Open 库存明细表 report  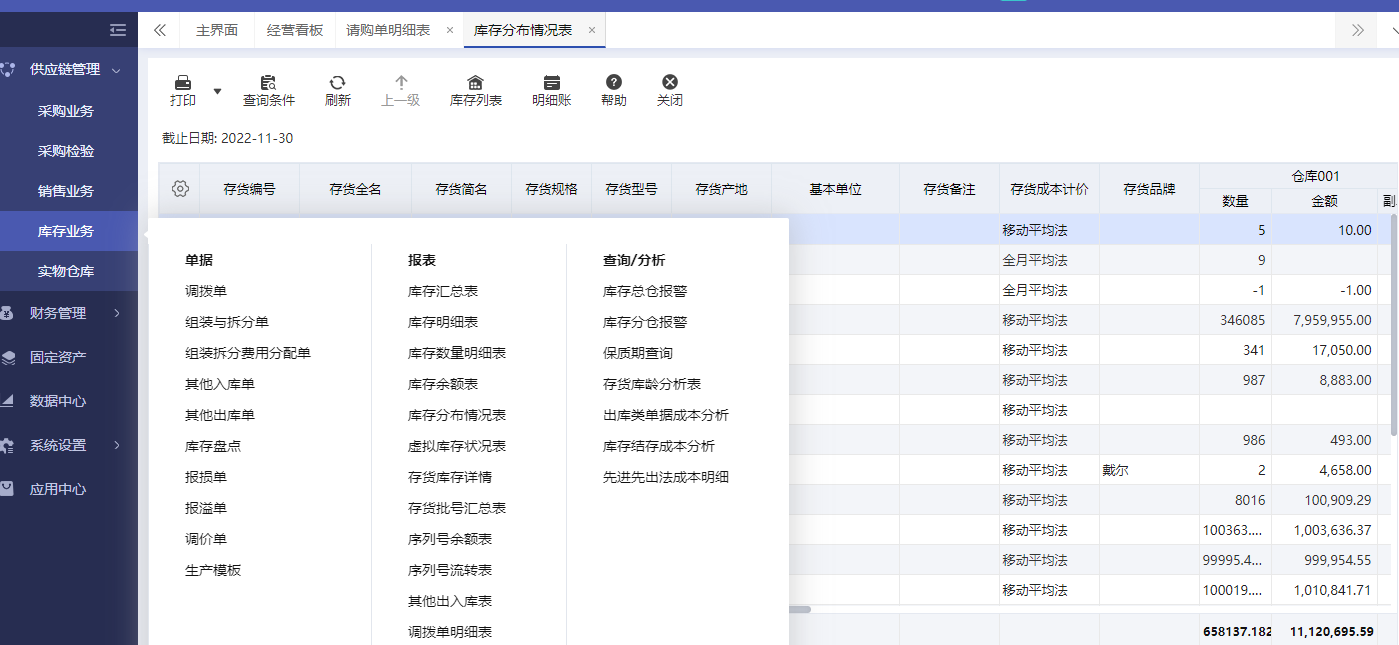pyautogui.click(x=443, y=322)
